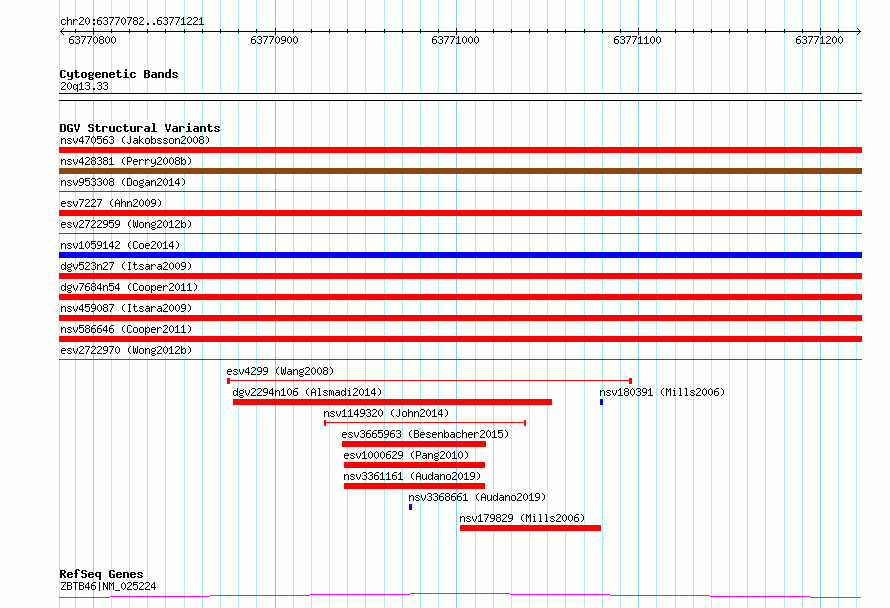The width and height of the screenshot is (890, 608).
Task: Open nsv1149320 (John2014) label
Action: [x=386, y=413]
